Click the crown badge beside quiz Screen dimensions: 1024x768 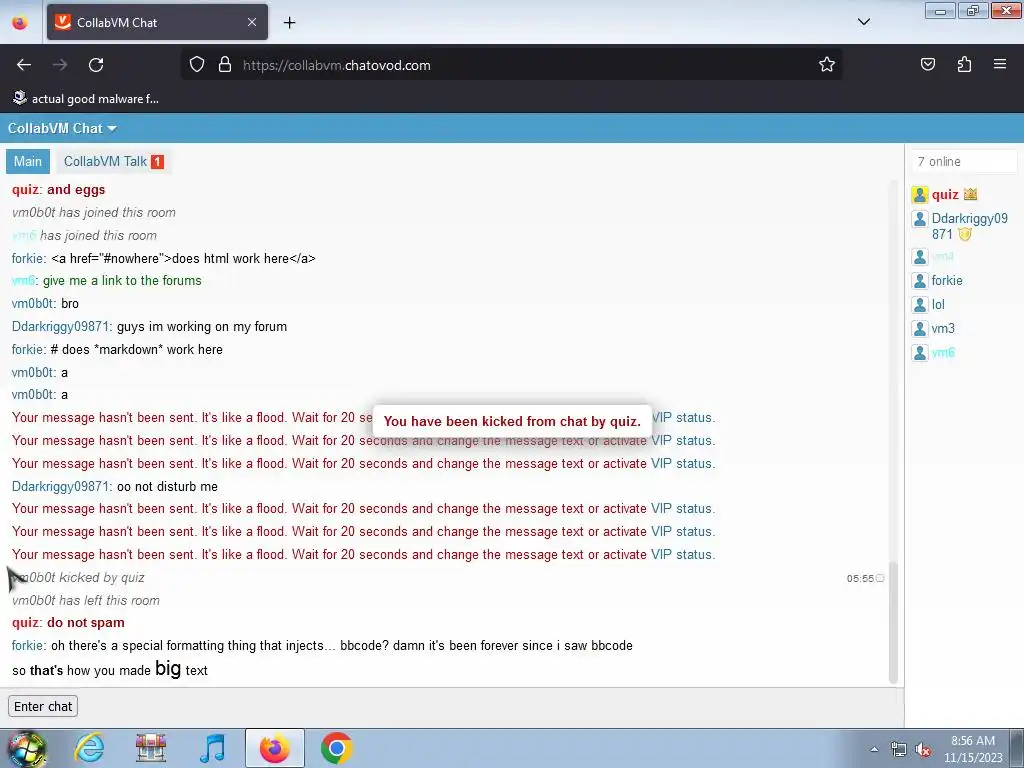pyautogui.click(x=970, y=194)
